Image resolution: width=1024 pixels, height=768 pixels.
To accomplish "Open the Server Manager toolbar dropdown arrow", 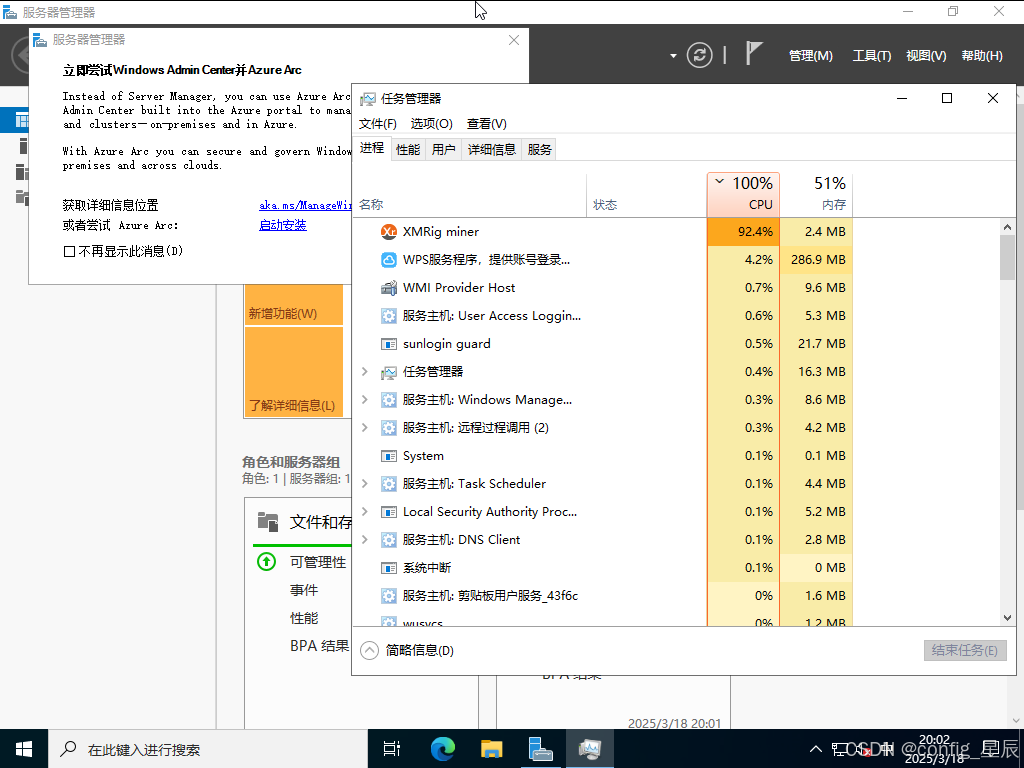I will coord(673,56).
